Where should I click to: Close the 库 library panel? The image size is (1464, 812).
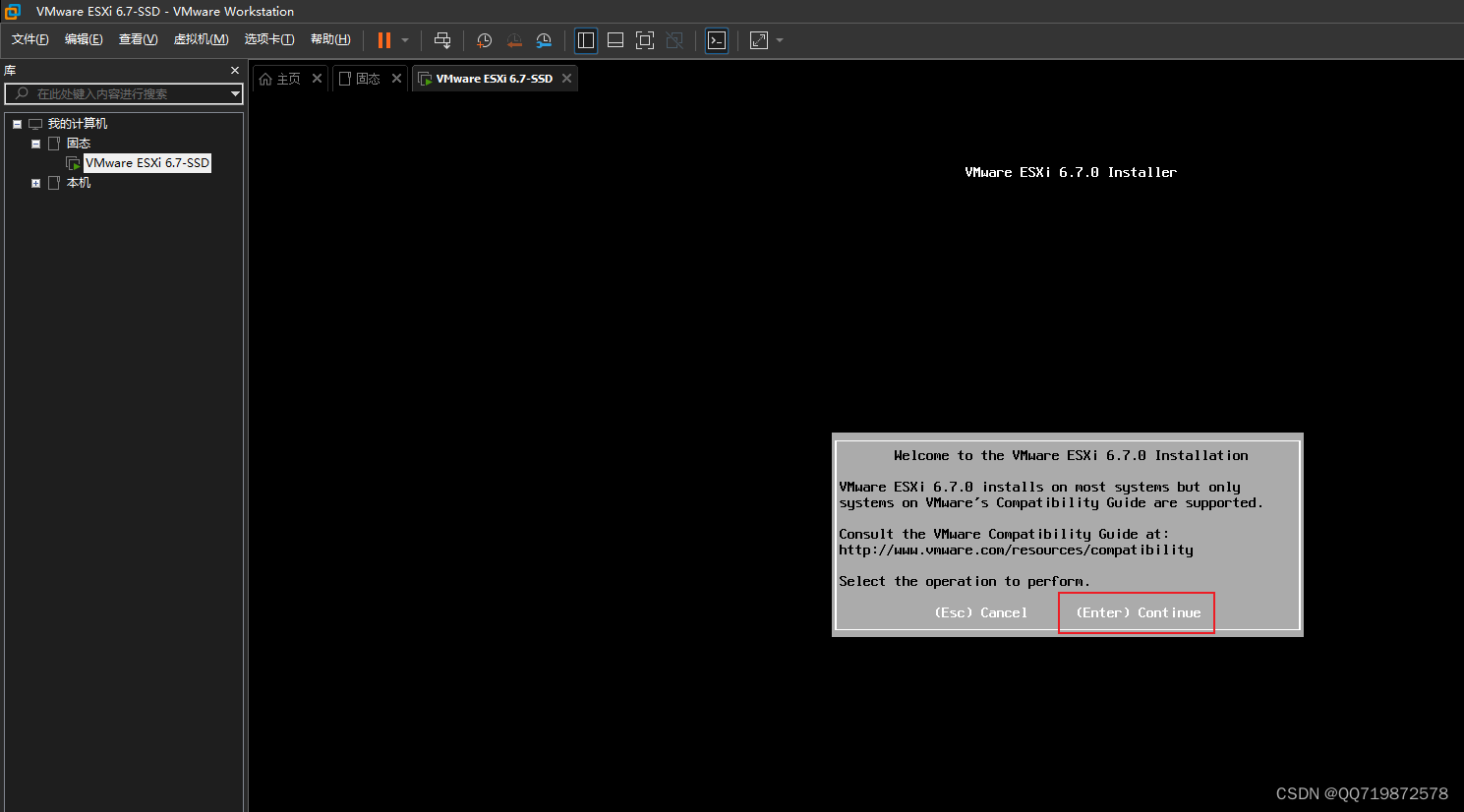[235, 71]
